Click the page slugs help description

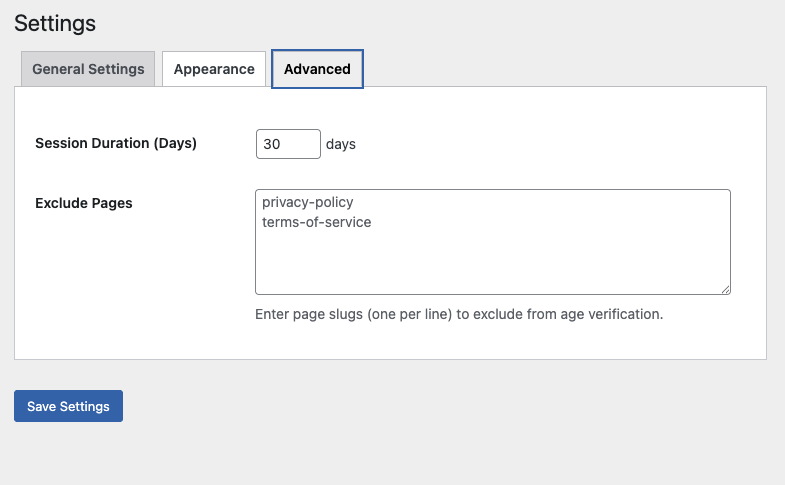459,314
